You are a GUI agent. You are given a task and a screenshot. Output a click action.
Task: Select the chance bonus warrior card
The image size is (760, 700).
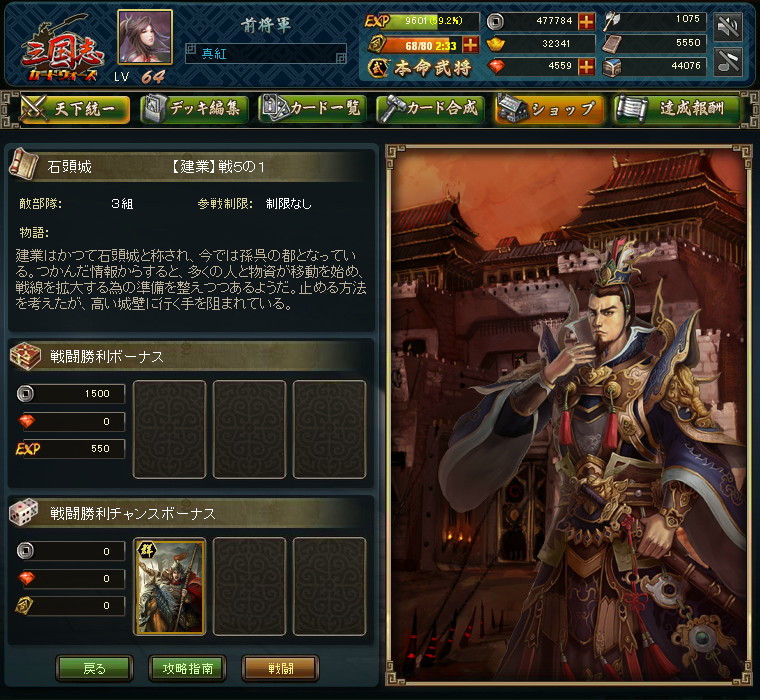pos(170,587)
